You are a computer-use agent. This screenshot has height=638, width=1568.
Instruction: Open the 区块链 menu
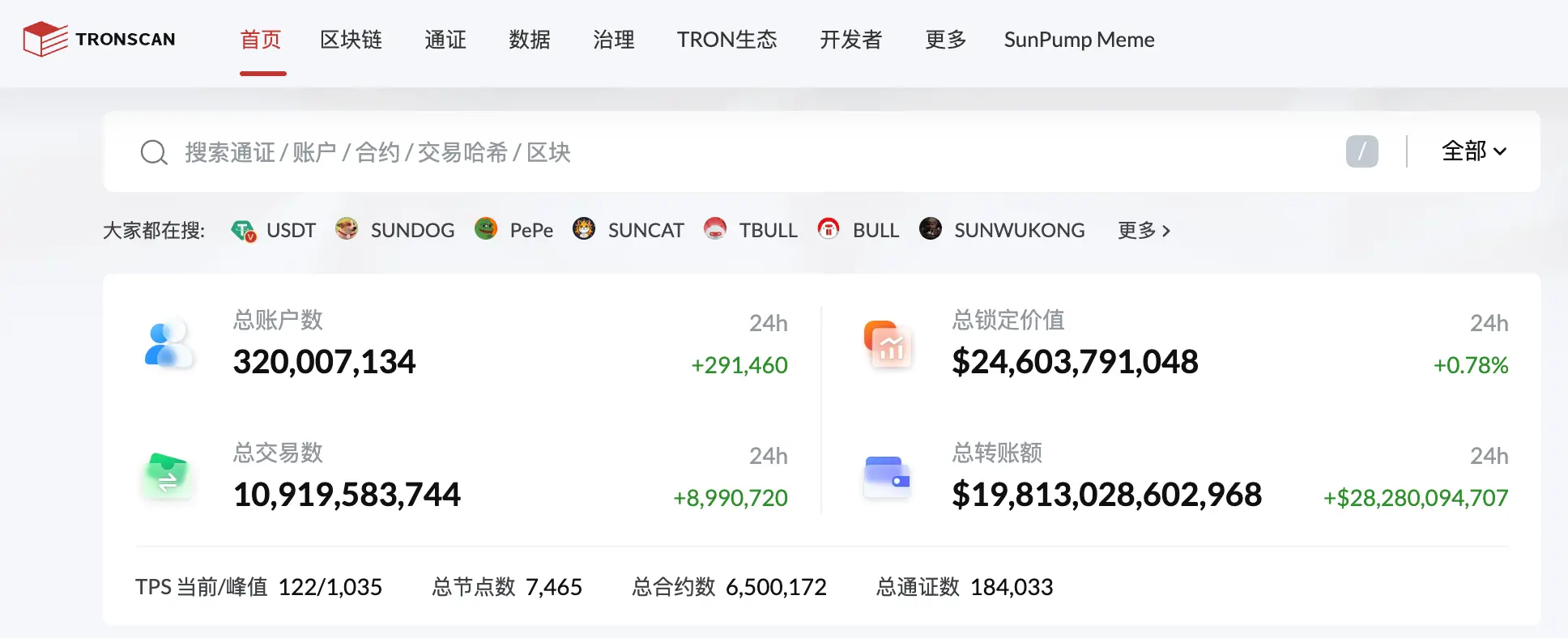(x=351, y=40)
